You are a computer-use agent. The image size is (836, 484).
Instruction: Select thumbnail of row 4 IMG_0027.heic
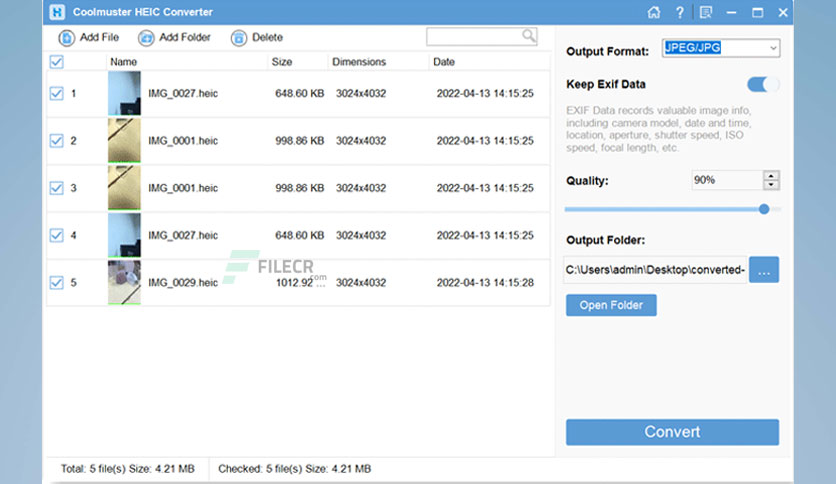[x=124, y=235]
